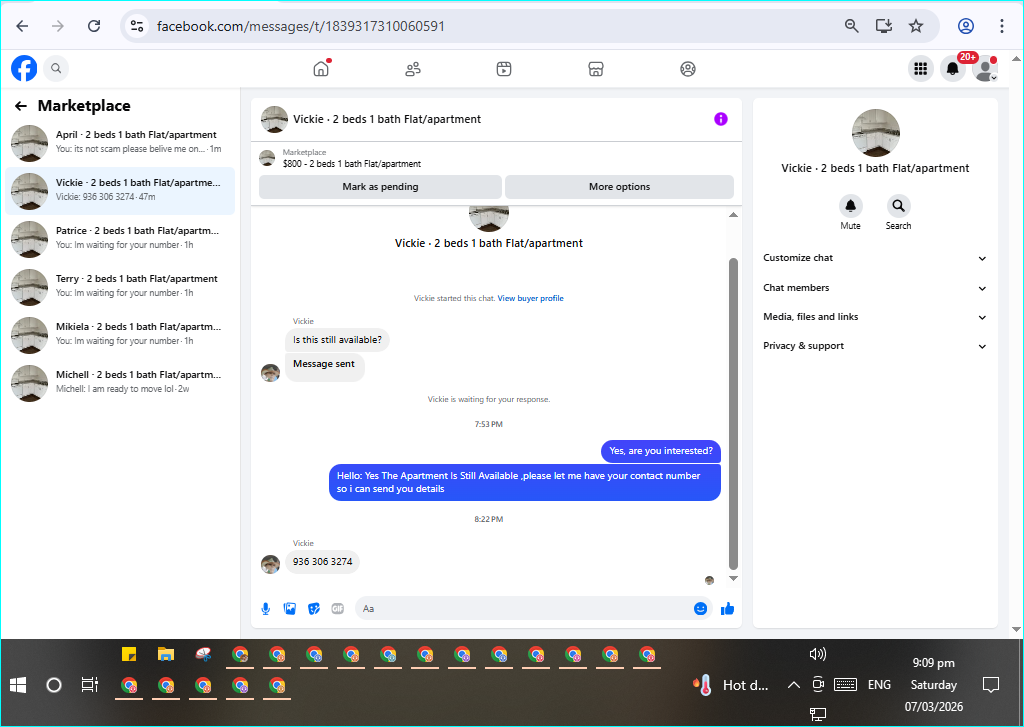Click the Mark as pending button
This screenshot has width=1024, height=727.
tap(380, 187)
